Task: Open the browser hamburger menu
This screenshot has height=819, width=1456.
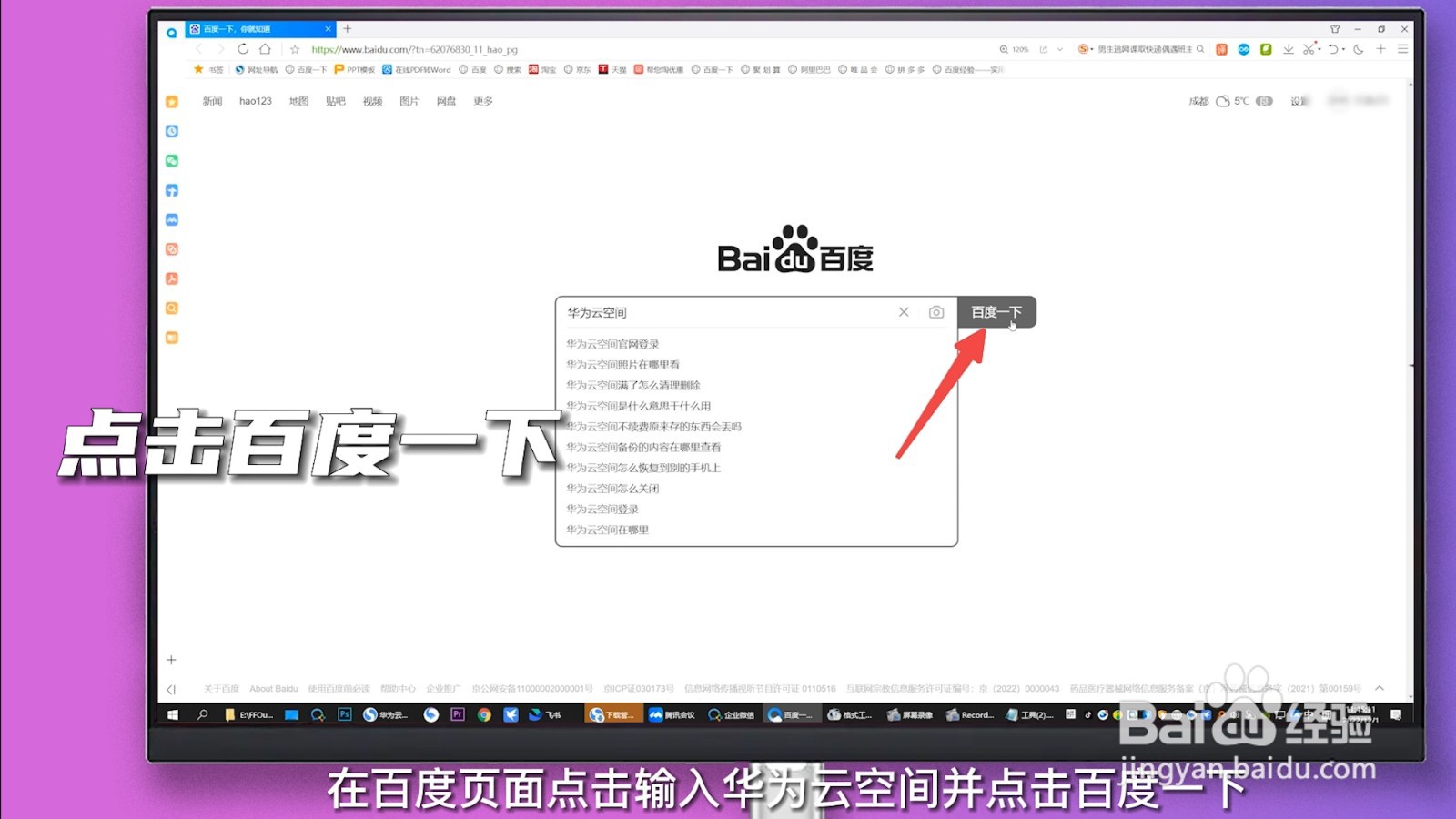Action: coord(1403,49)
